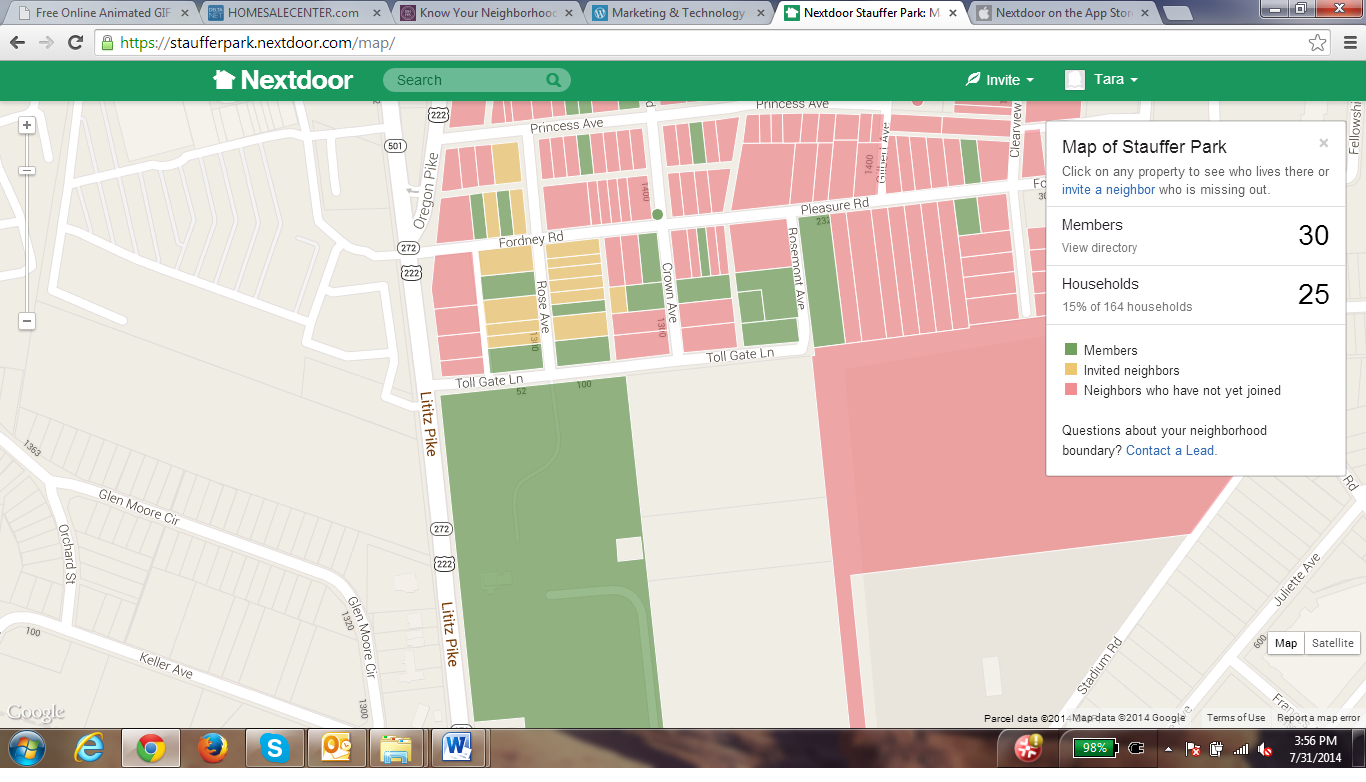
Task: Click the Nextdoor home logo
Action: pyautogui.click(x=283, y=80)
